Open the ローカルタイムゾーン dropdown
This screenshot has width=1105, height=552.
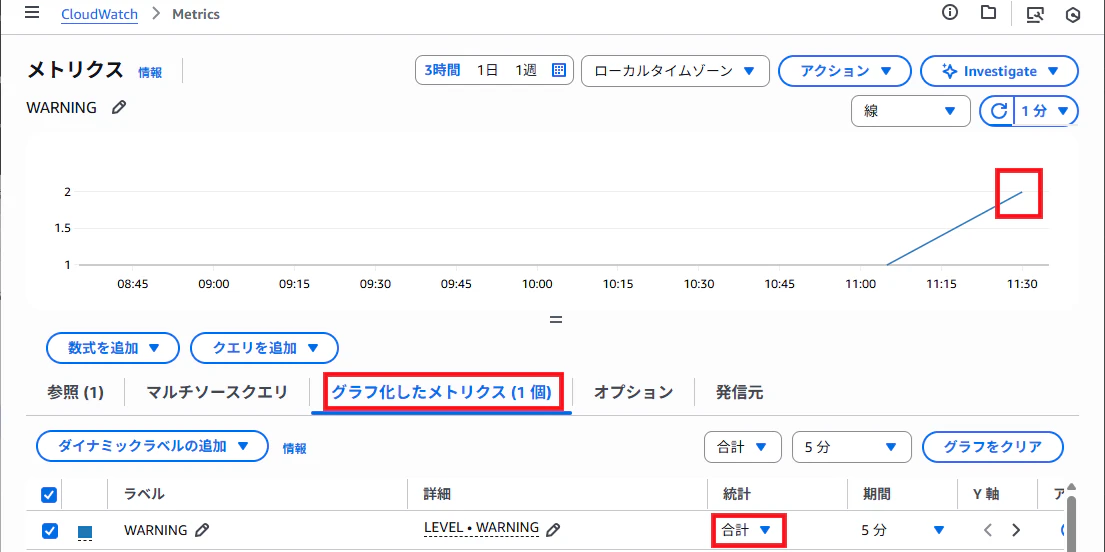(x=675, y=71)
